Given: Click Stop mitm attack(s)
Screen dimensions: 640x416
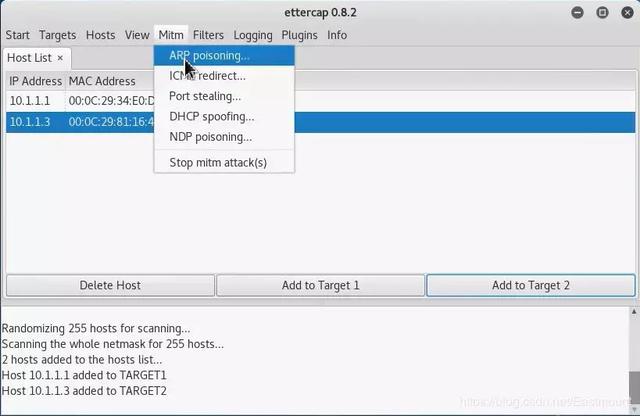Looking at the screenshot, I should (x=224, y=162).
